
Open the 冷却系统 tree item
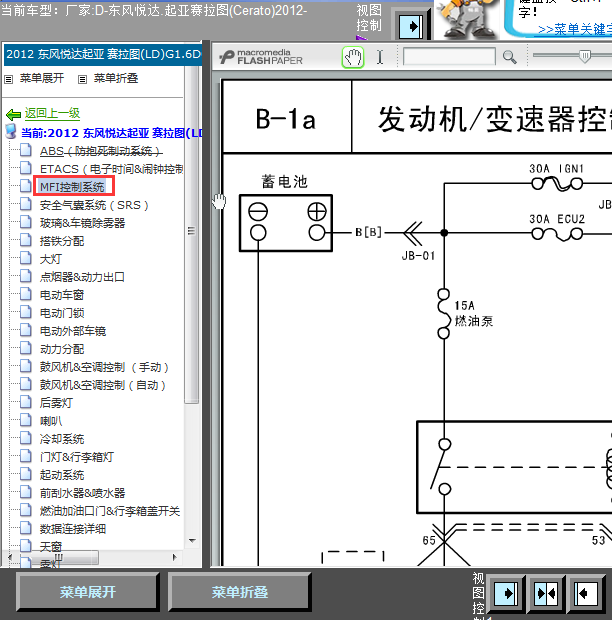pyautogui.click(x=62, y=439)
